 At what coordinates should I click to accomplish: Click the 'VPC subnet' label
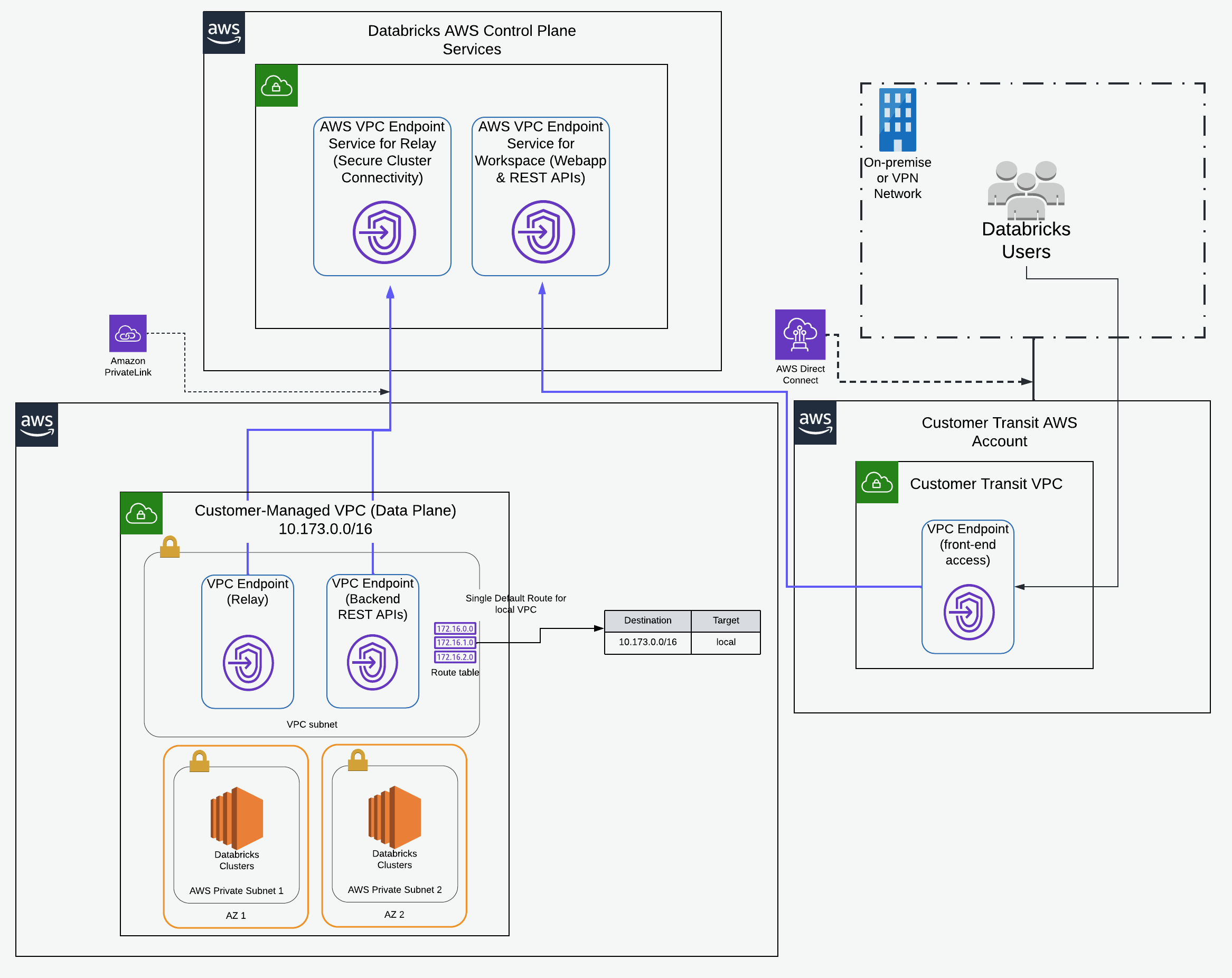pyautogui.click(x=312, y=724)
